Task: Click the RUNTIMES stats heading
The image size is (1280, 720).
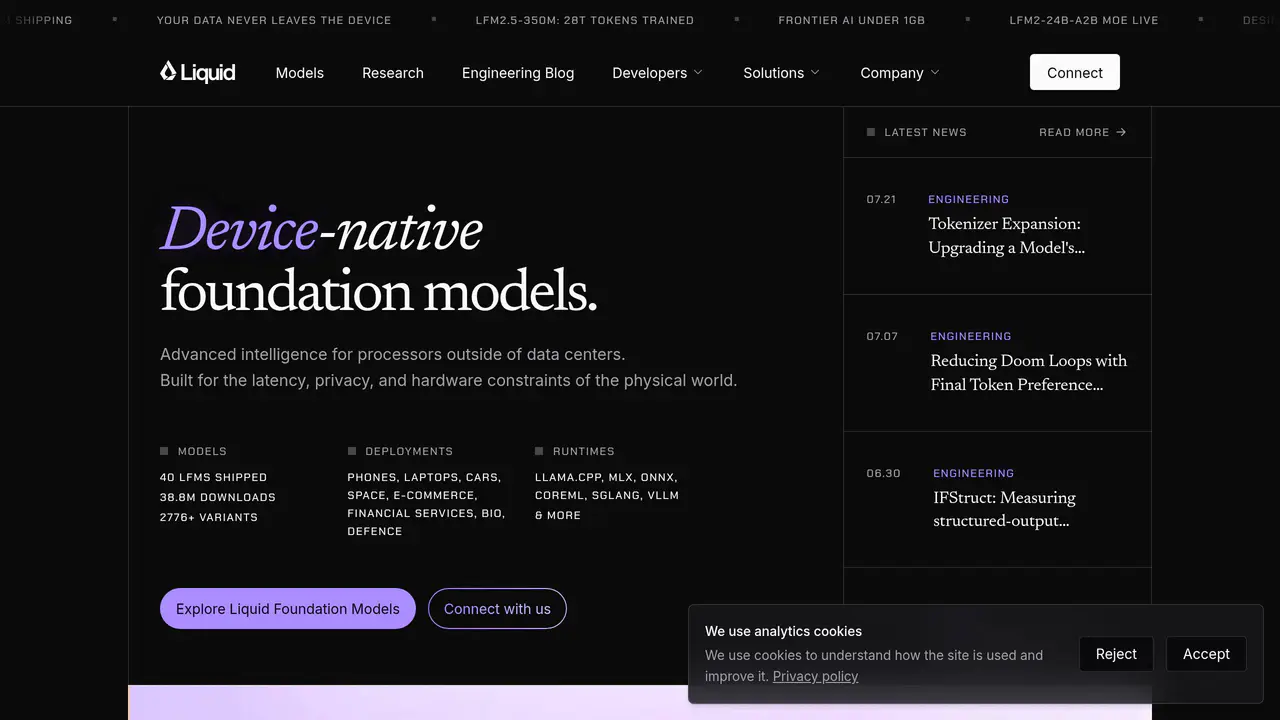Action: pos(584,451)
